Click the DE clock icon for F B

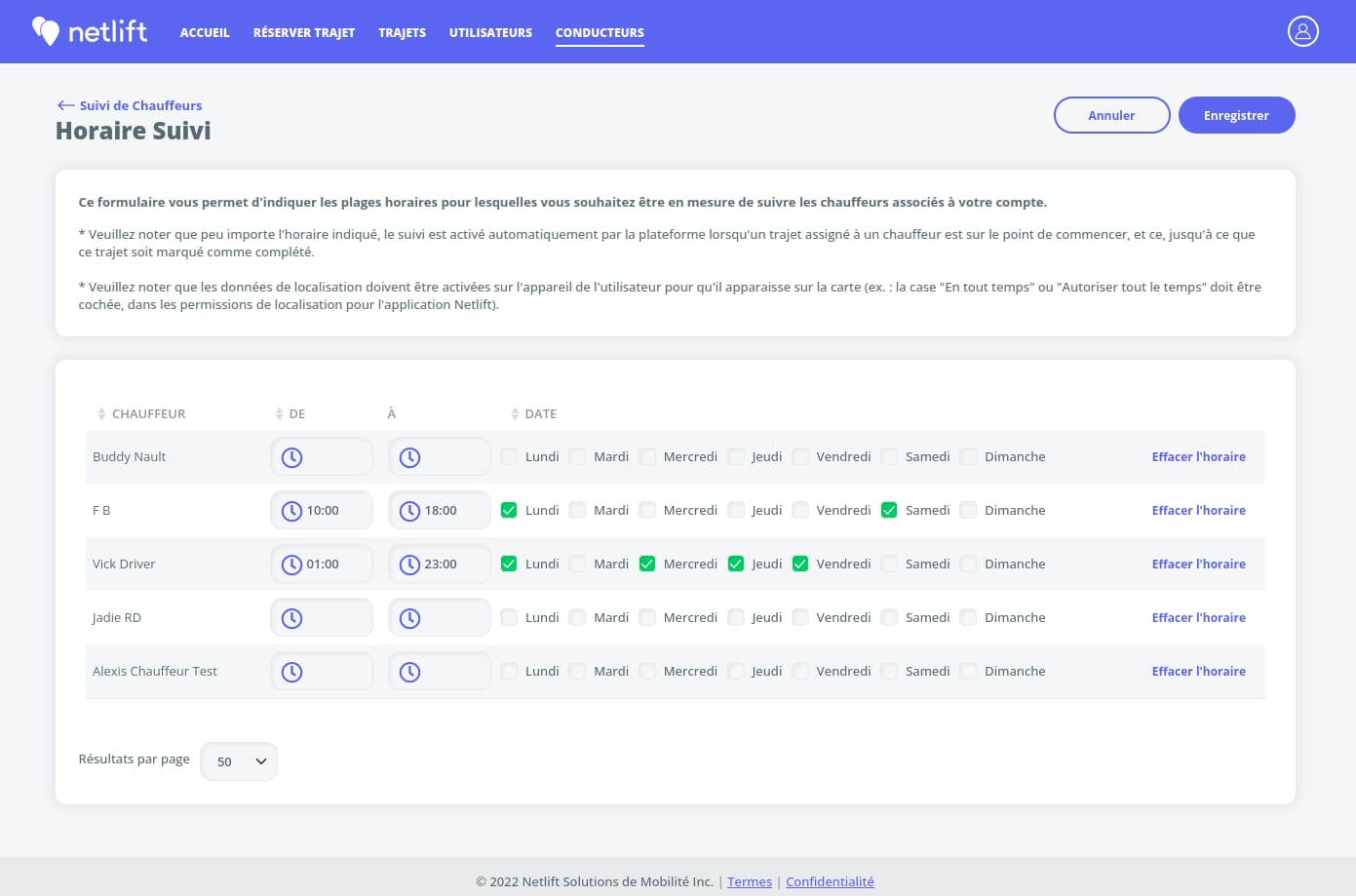point(291,511)
